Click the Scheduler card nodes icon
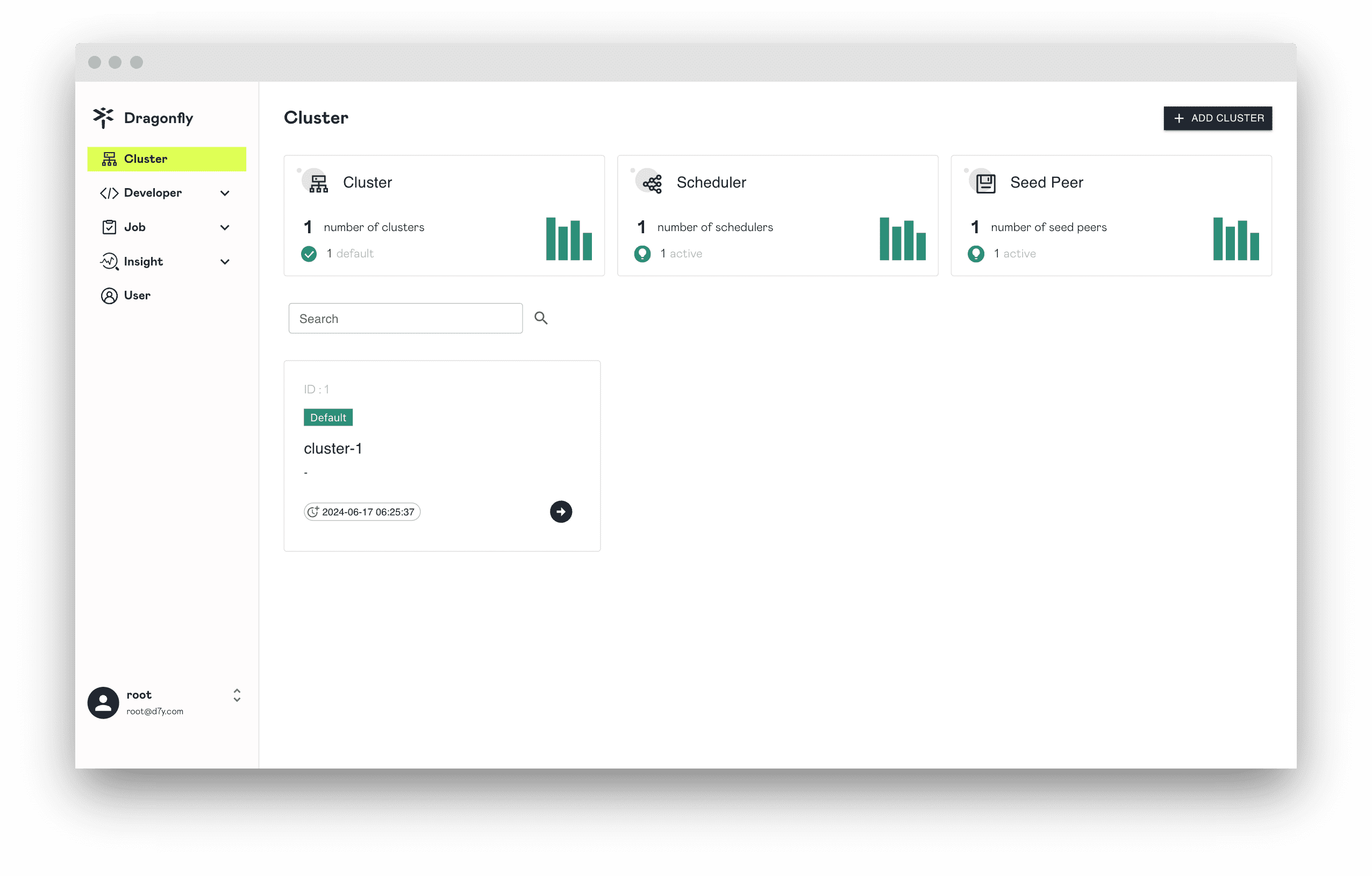1372x876 pixels. pos(652,183)
